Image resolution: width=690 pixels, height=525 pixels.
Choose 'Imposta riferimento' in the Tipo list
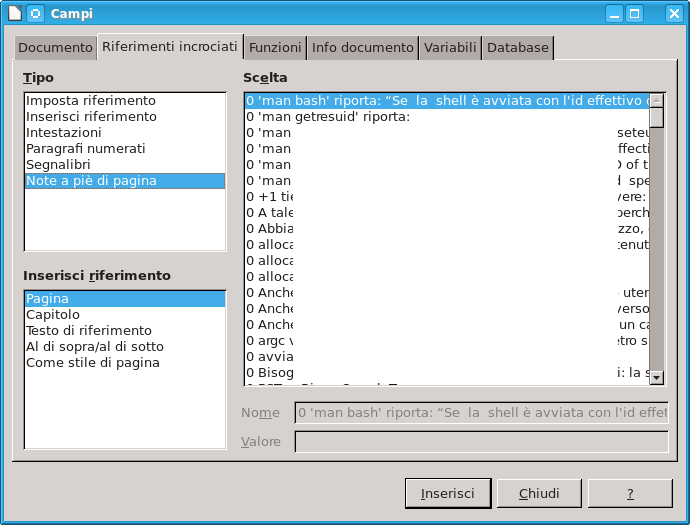(91, 101)
